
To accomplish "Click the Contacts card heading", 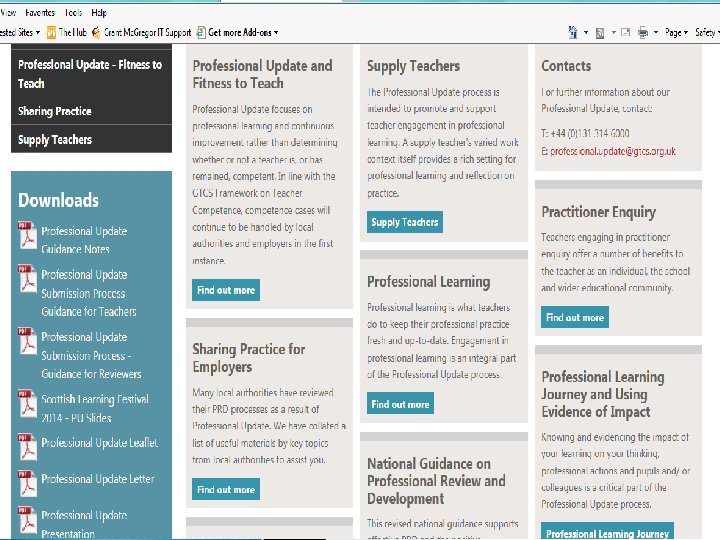I will [566, 66].
